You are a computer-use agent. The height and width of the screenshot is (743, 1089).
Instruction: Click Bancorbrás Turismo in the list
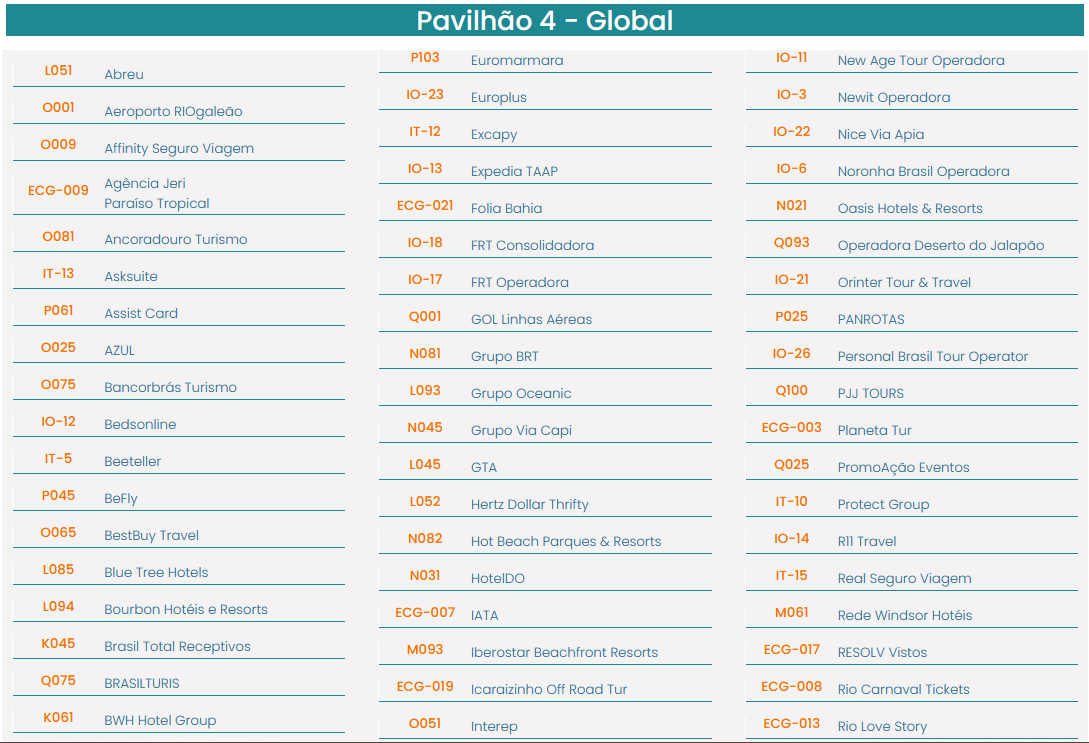[x=170, y=387]
